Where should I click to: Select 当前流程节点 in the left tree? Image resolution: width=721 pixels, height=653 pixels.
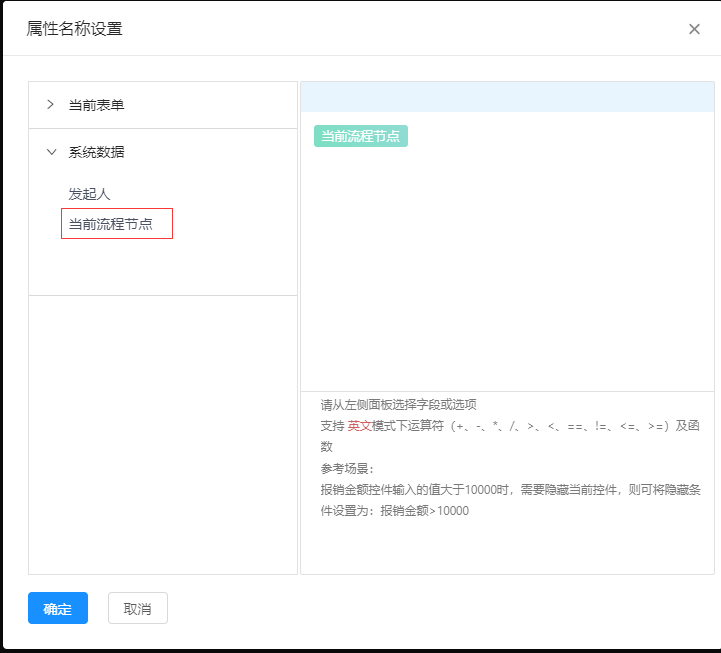coord(111,224)
